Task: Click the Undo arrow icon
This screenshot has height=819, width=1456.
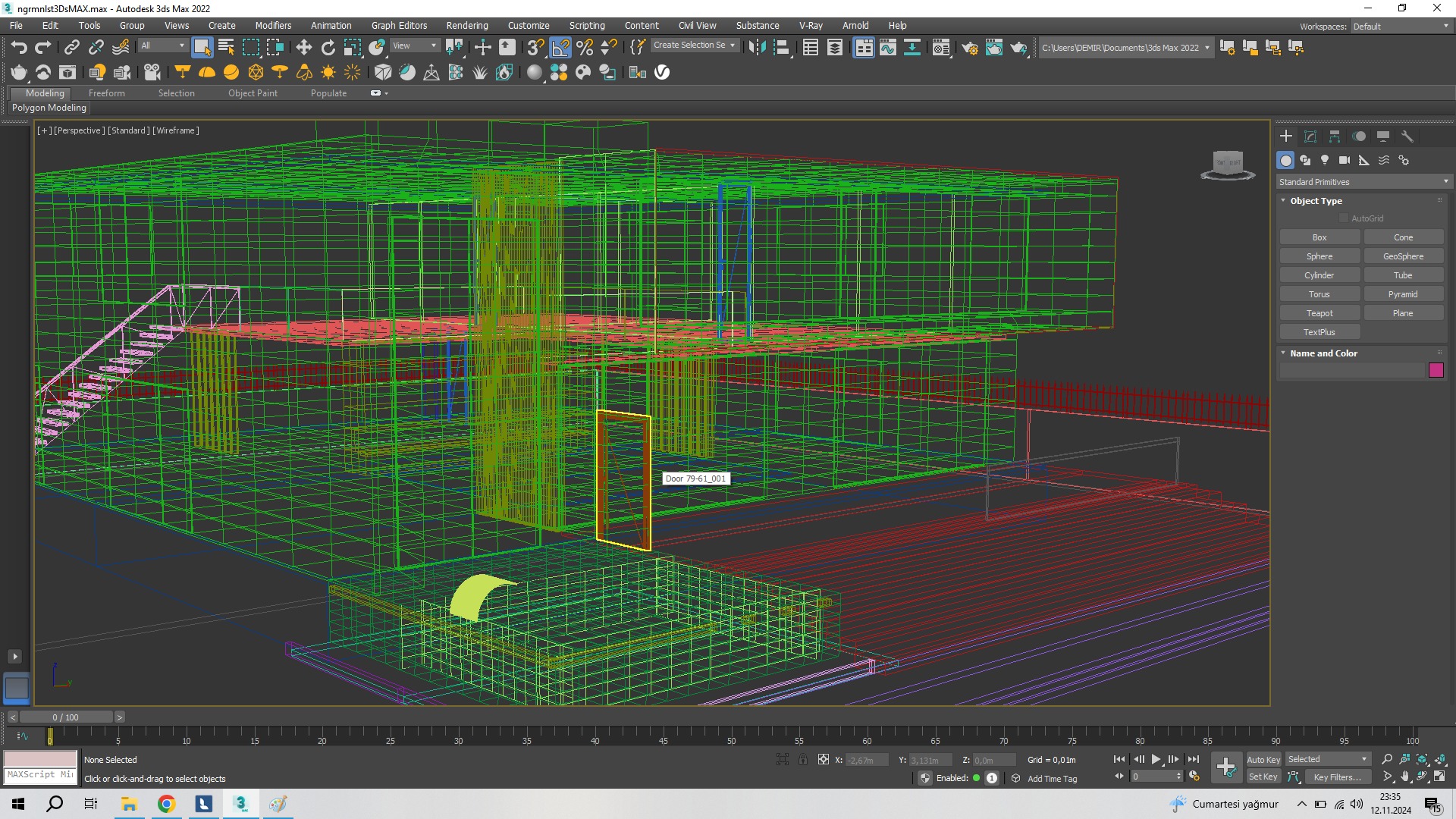Action: tap(19, 48)
